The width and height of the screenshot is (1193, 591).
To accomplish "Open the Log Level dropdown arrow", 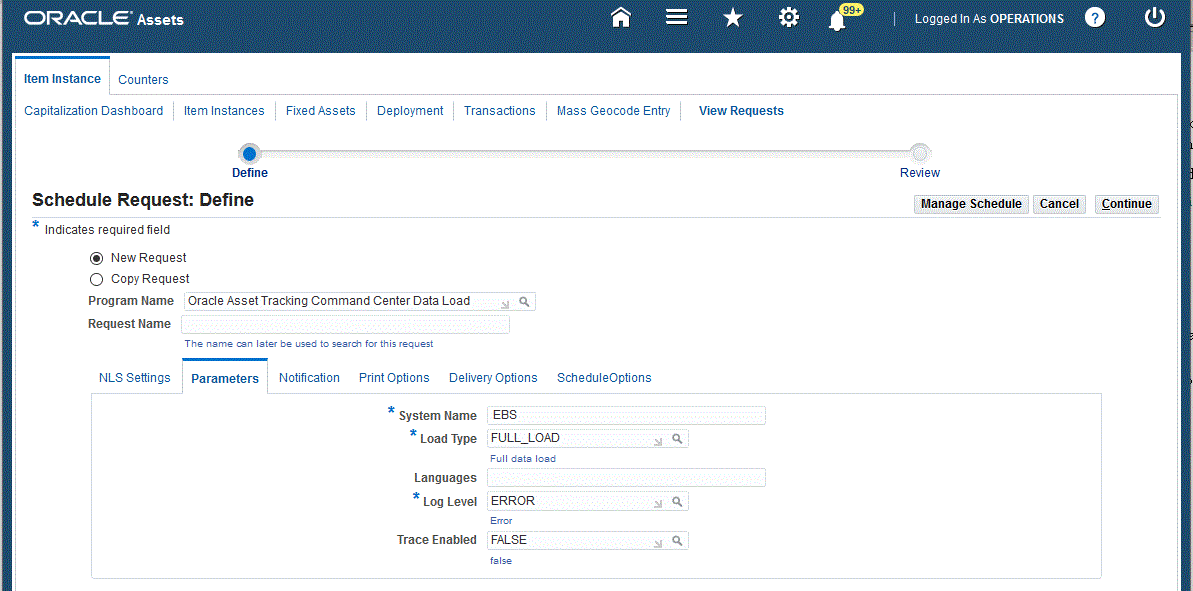I will tap(659, 501).
